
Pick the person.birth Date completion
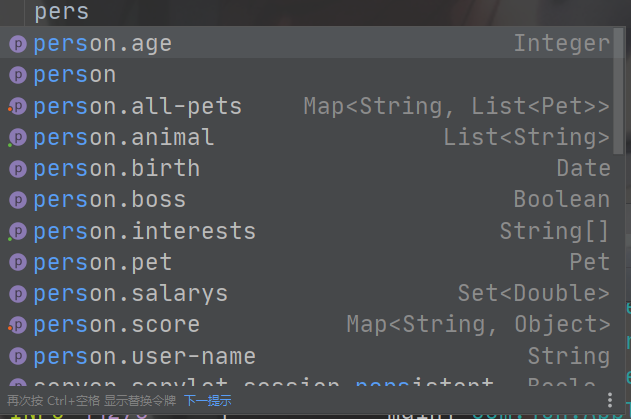pyautogui.click(x=300, y=169)
